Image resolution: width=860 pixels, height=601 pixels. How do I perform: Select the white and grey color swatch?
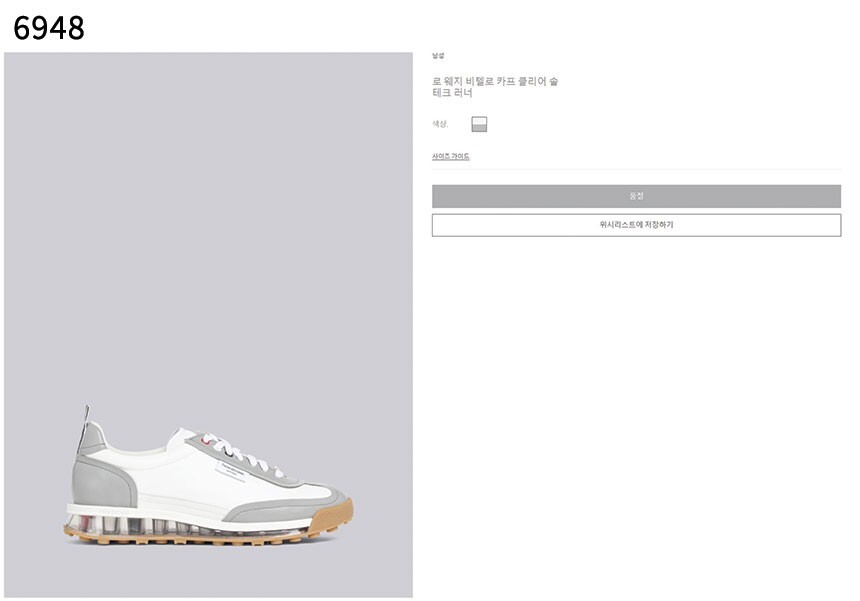pos(479,124)
